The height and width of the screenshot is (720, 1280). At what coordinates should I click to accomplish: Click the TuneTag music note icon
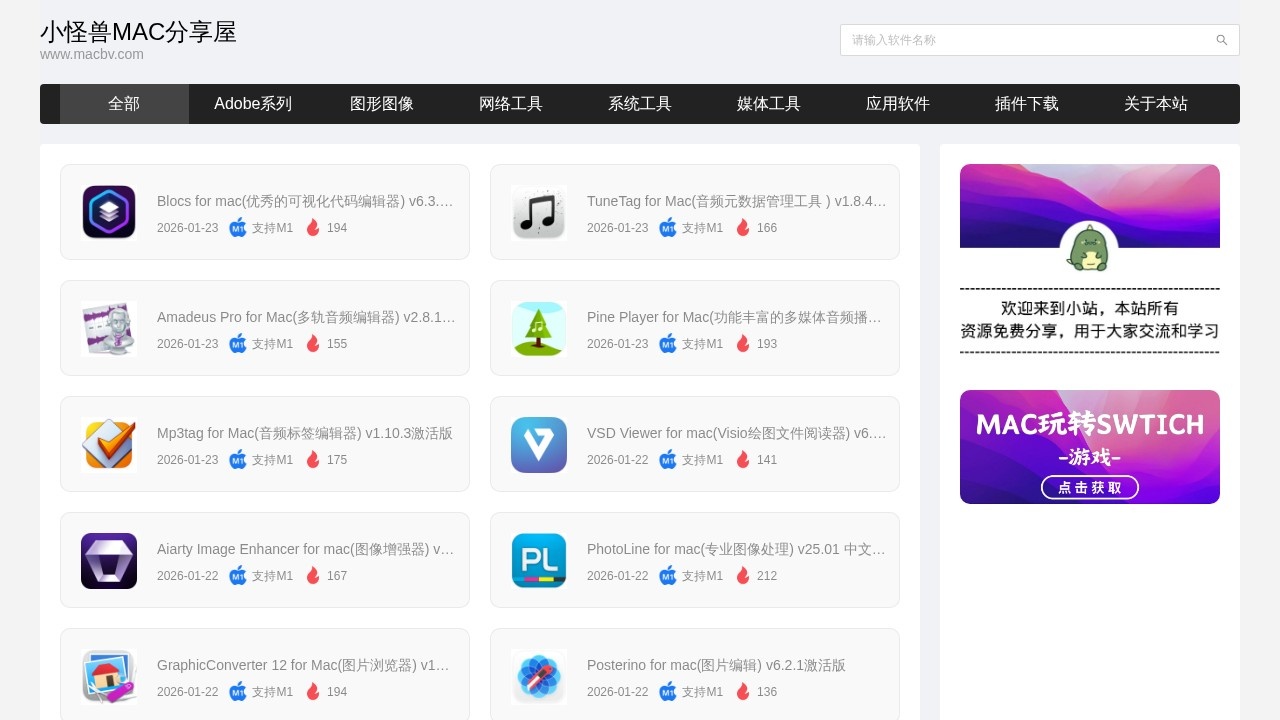tap(538, 211)
